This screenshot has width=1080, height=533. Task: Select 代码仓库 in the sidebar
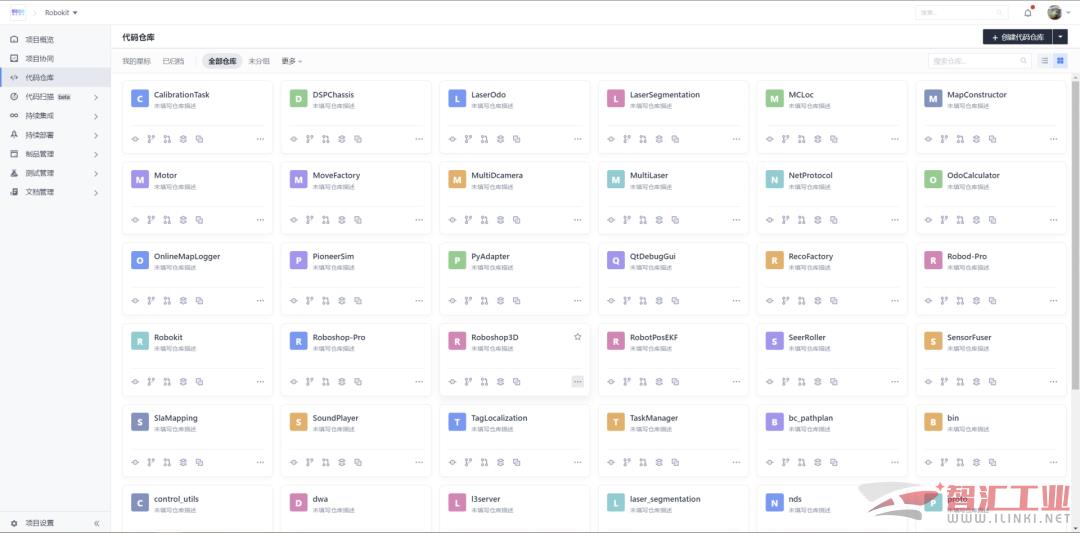click(x=55, y=78)
